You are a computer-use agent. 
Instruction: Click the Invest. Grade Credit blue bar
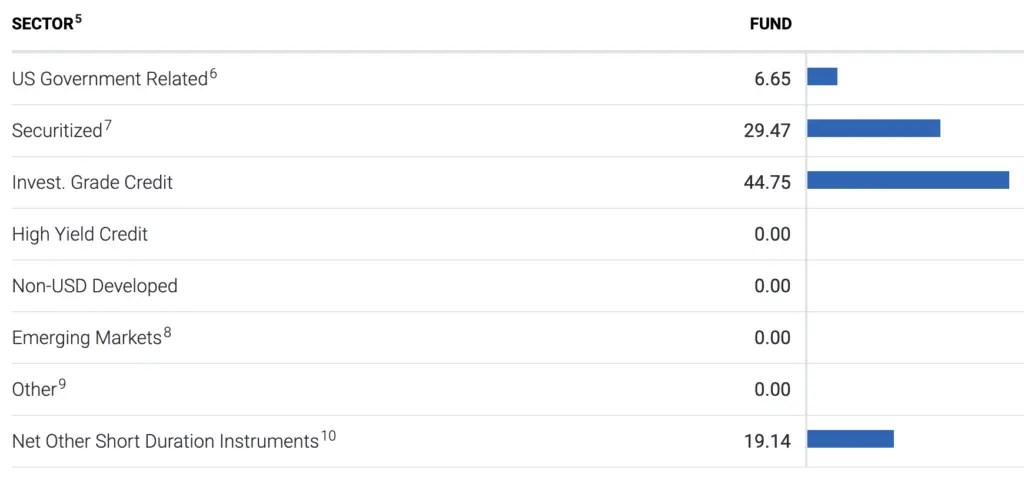pos(908,180)
